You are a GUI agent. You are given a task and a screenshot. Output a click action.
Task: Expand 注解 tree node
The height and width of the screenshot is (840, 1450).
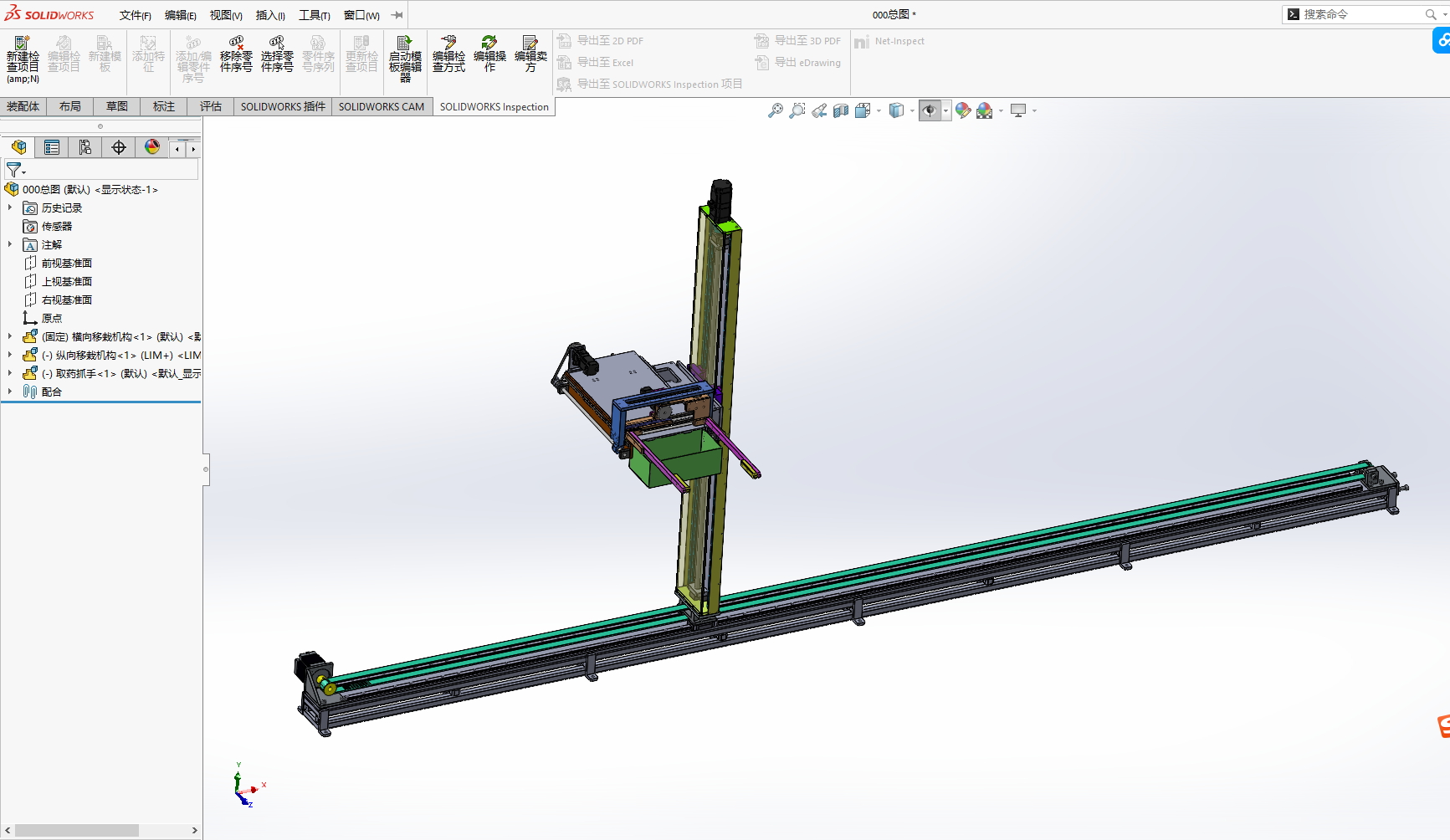coord(10,244)
